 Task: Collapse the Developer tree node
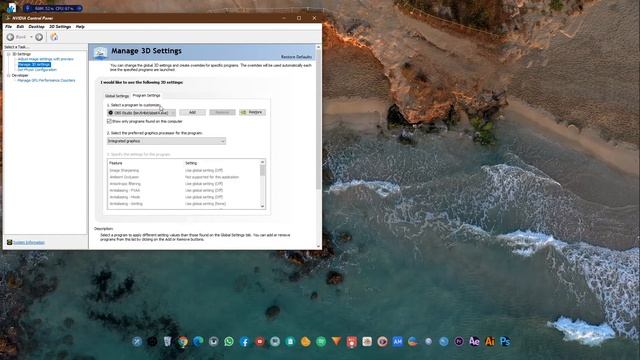(x=8, y=76)
